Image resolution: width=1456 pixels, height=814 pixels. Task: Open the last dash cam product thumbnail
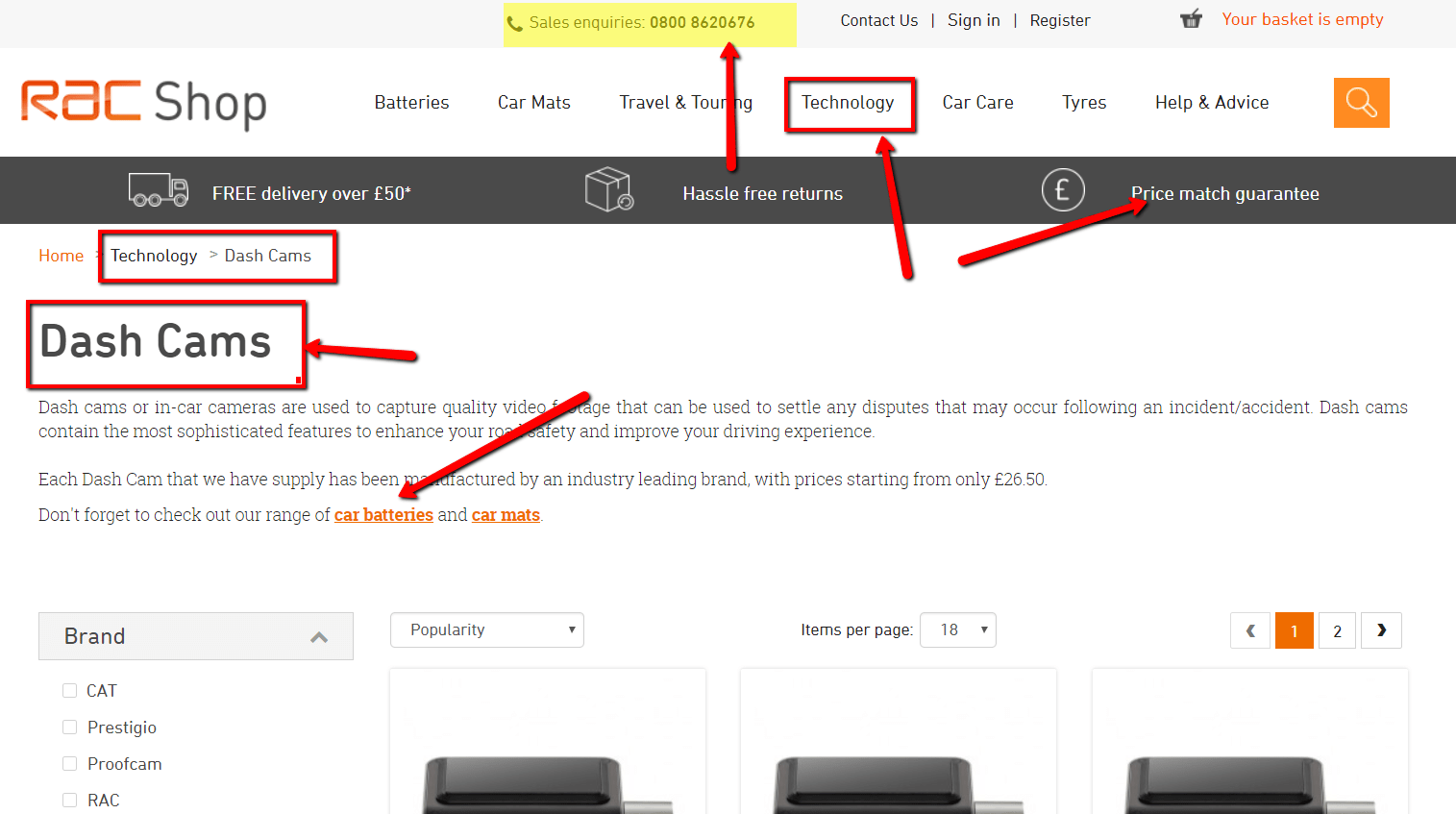point(1250,742)
